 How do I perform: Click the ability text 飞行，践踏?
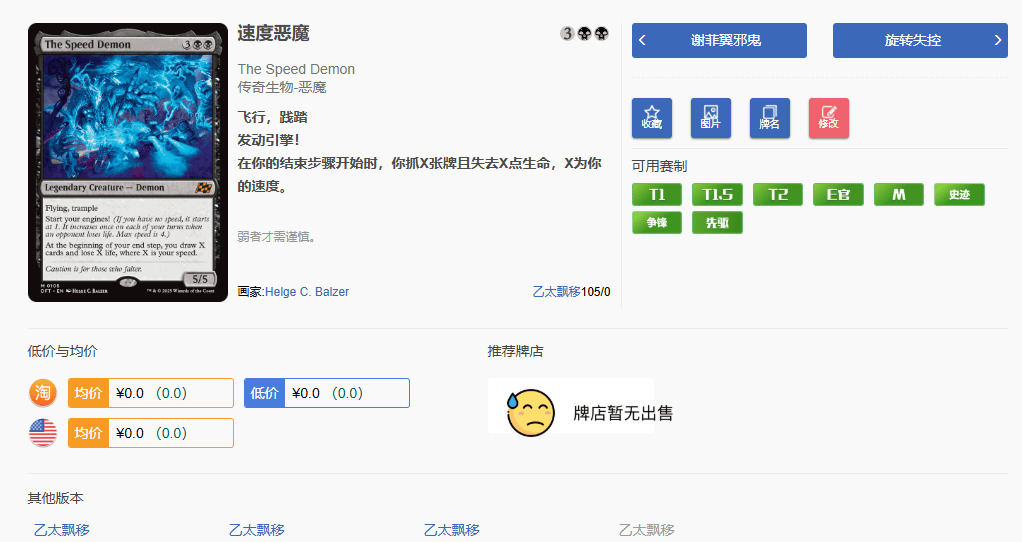point(272,117)
